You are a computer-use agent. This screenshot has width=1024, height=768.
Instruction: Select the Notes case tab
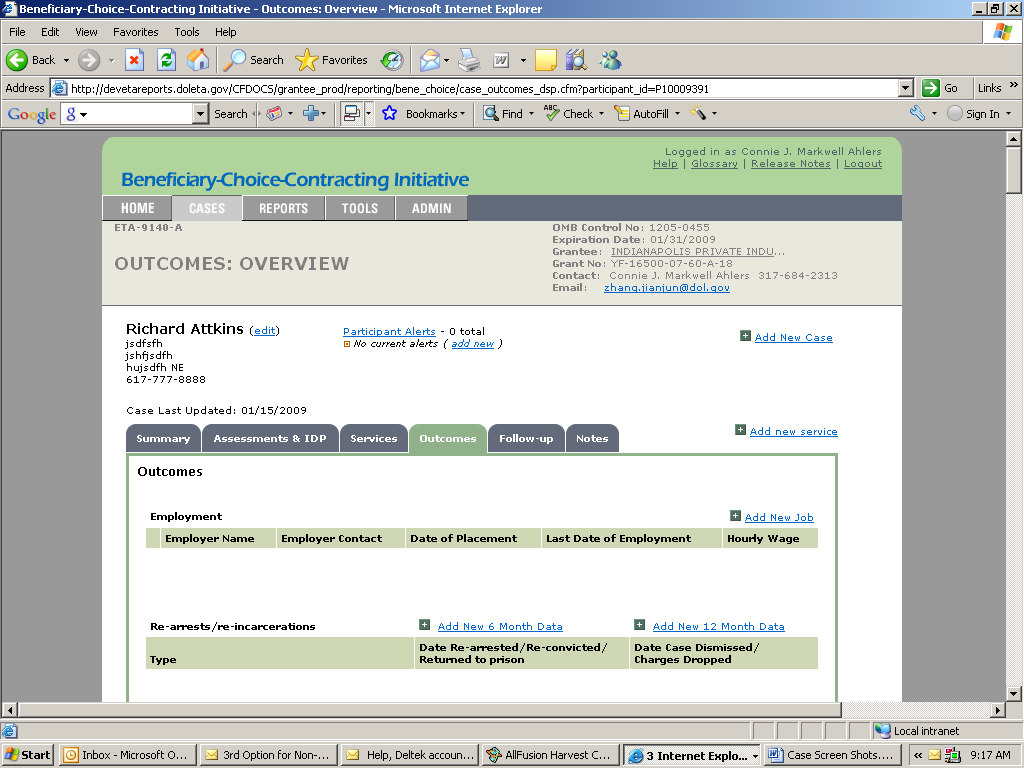592,438
